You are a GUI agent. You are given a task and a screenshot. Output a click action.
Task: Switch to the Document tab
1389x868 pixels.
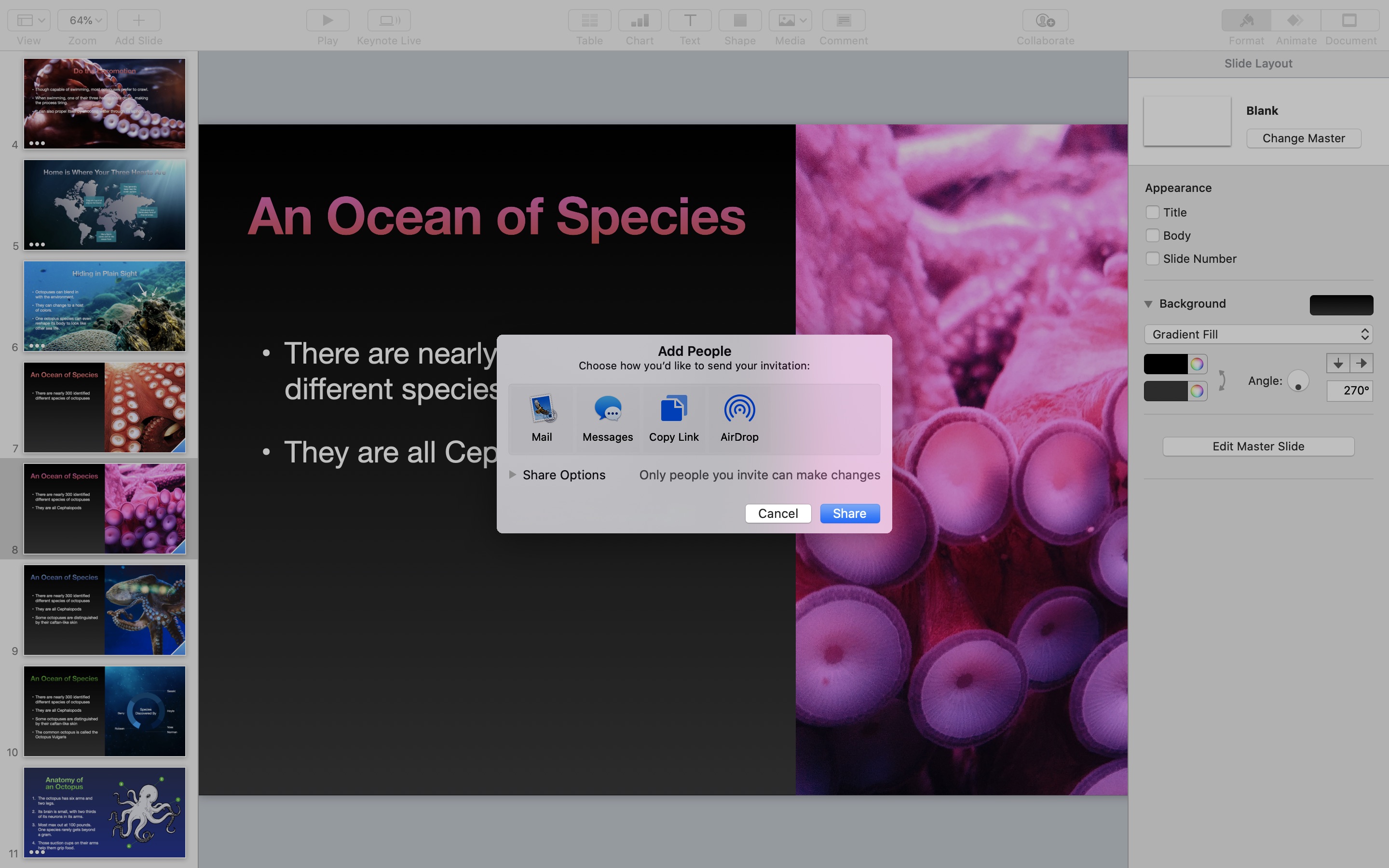point(1350,21)
